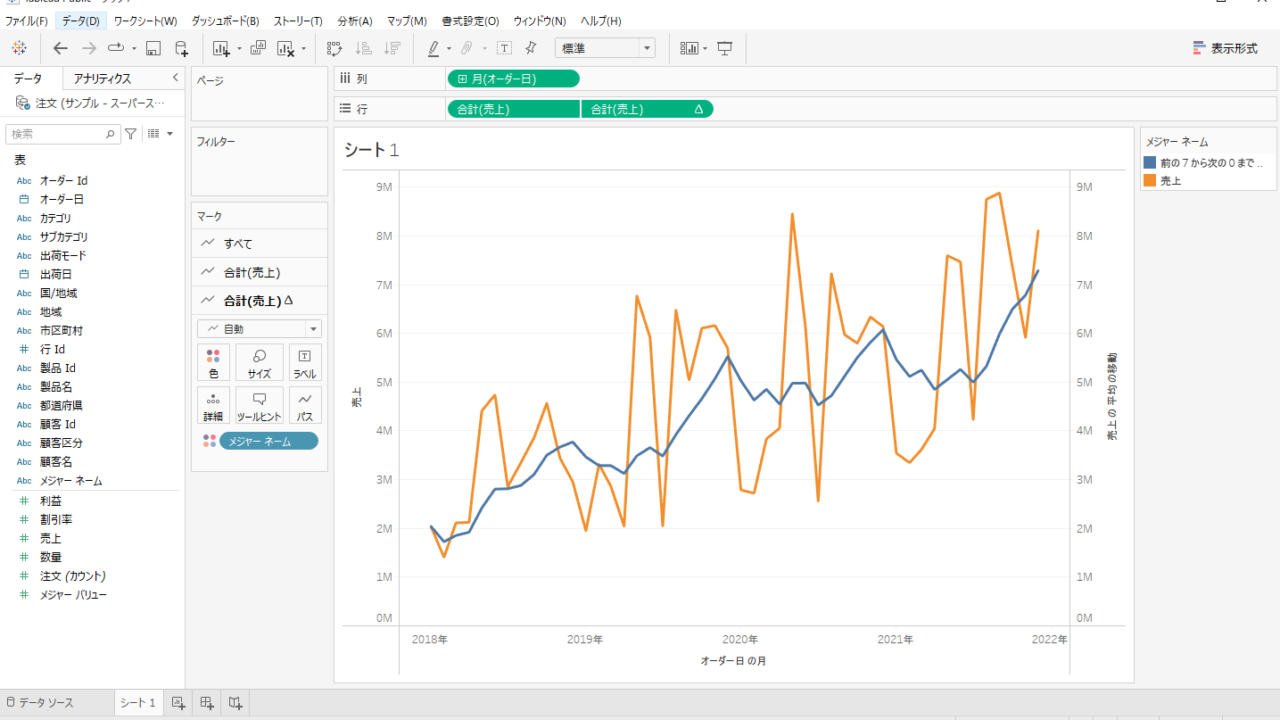This screenshot has height=720, width=1280.
Task: Open Tooltip (ツールヒント) mark card button
Action: point(259,406)
